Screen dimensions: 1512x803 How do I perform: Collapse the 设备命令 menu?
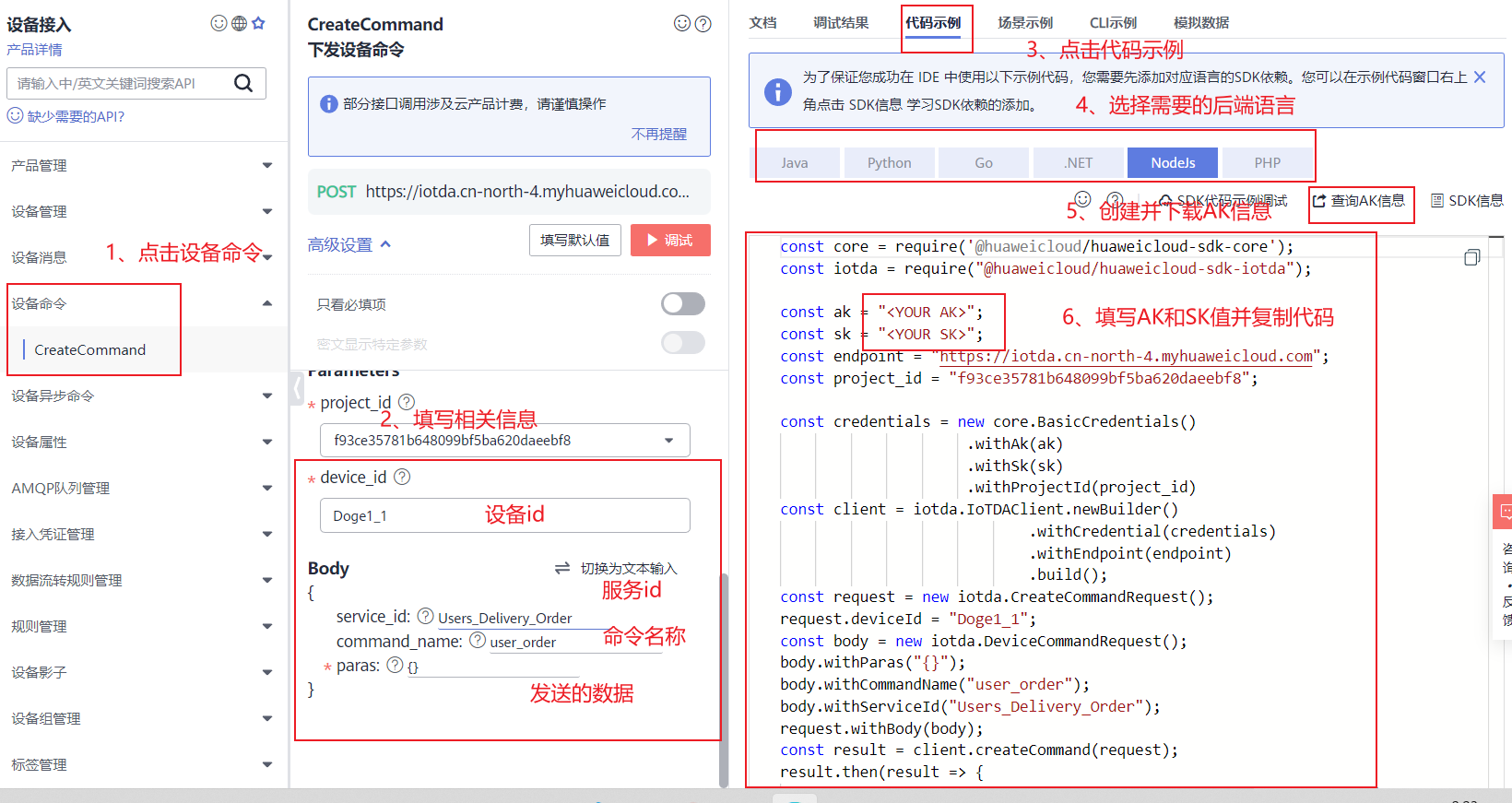coord(144,303)
